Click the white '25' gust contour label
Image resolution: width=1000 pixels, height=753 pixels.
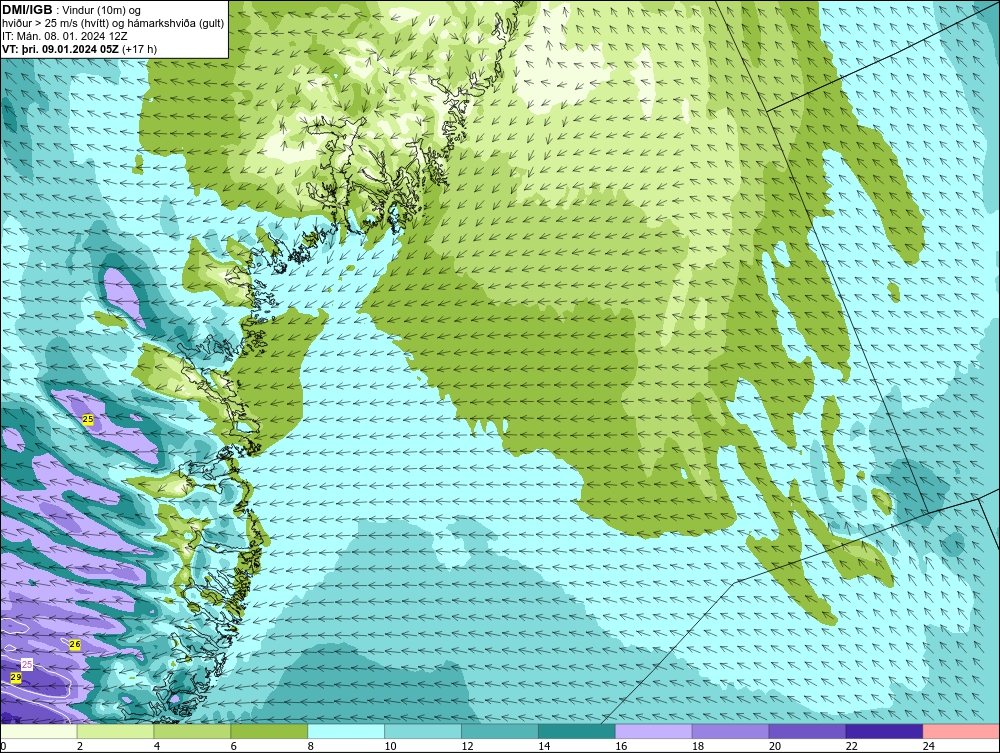tap(27, 664)
